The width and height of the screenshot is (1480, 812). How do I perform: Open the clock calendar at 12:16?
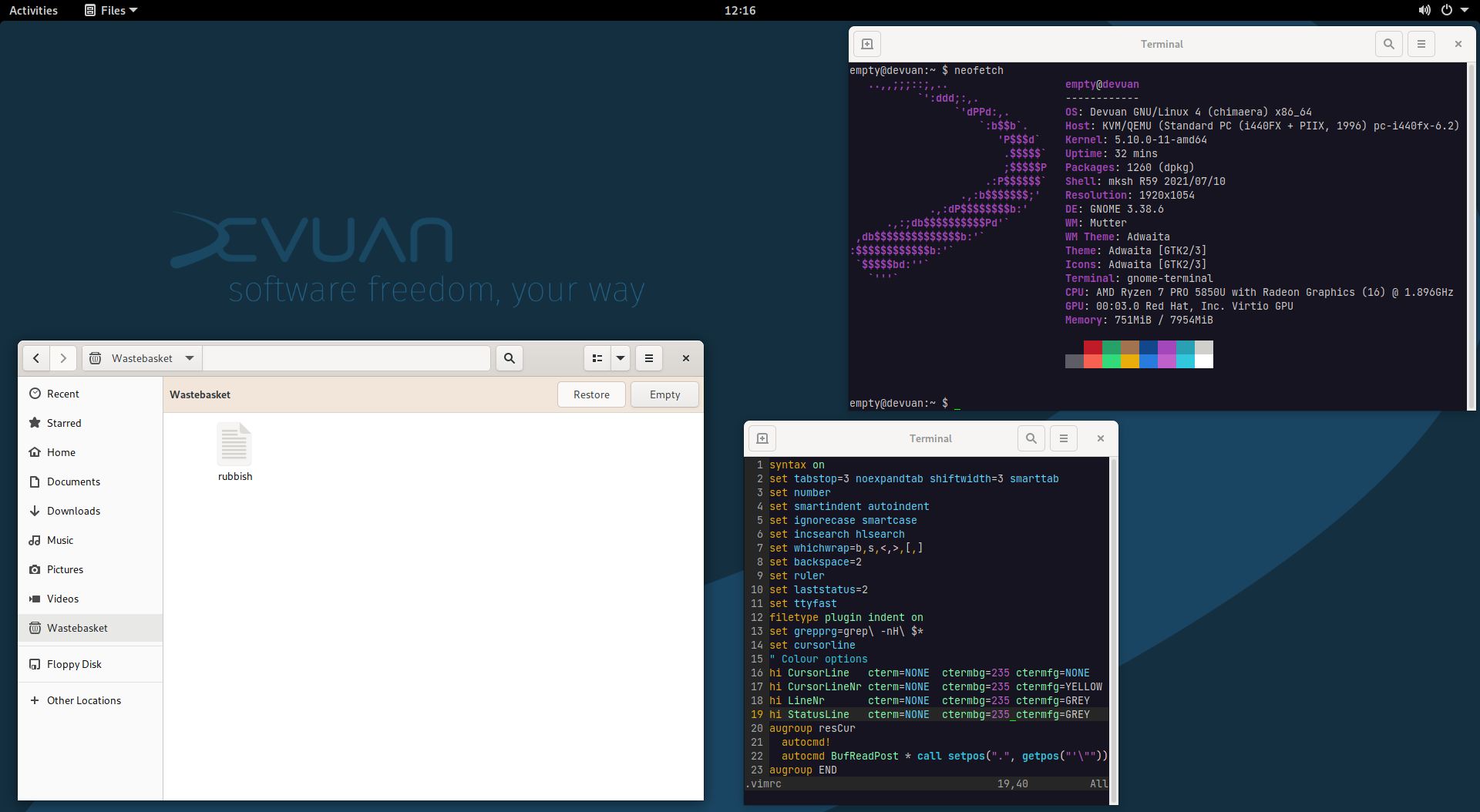pos(740,10)
